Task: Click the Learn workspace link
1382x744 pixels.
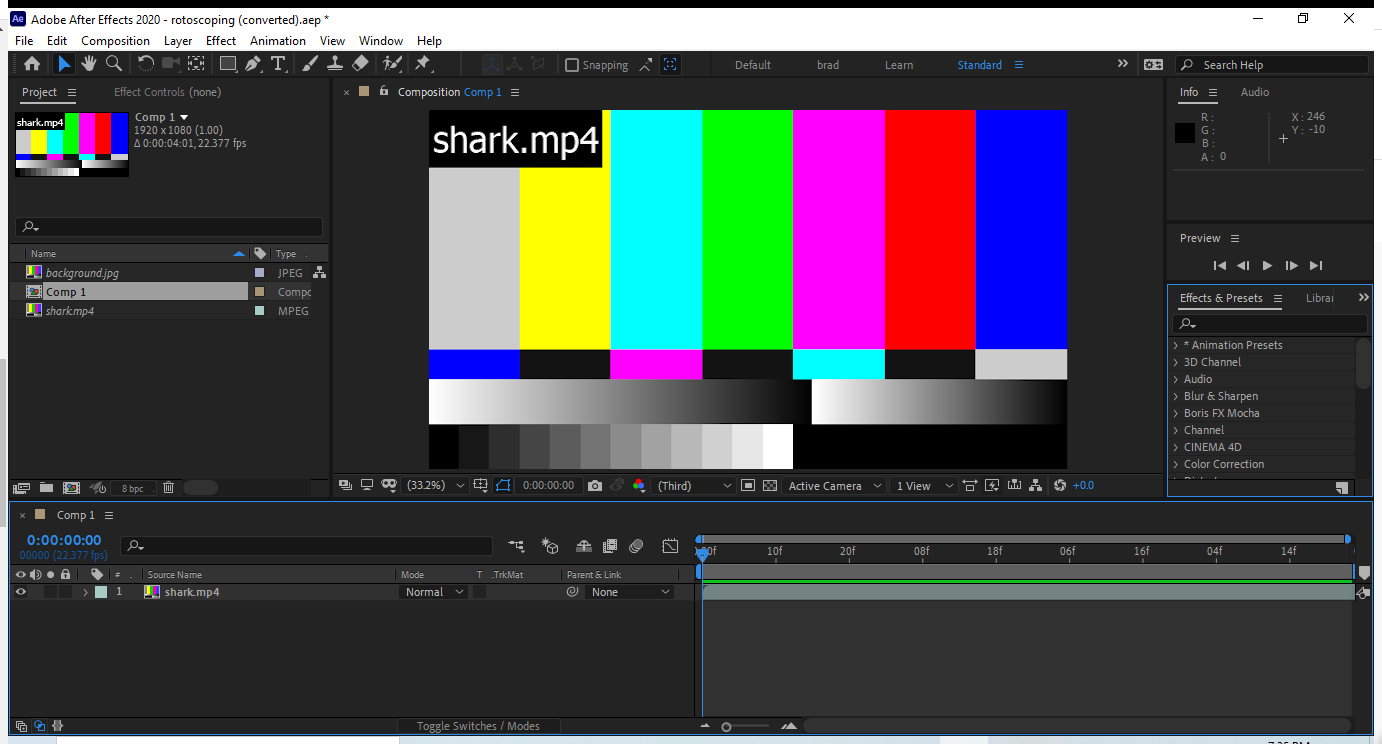Action: (898, 64)
